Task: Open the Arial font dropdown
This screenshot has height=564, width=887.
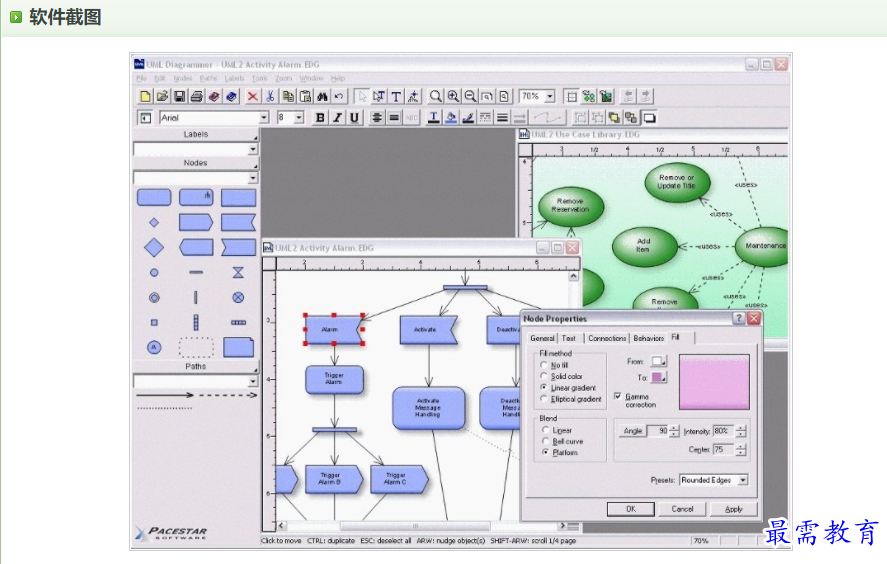Action: pos(264,118)
